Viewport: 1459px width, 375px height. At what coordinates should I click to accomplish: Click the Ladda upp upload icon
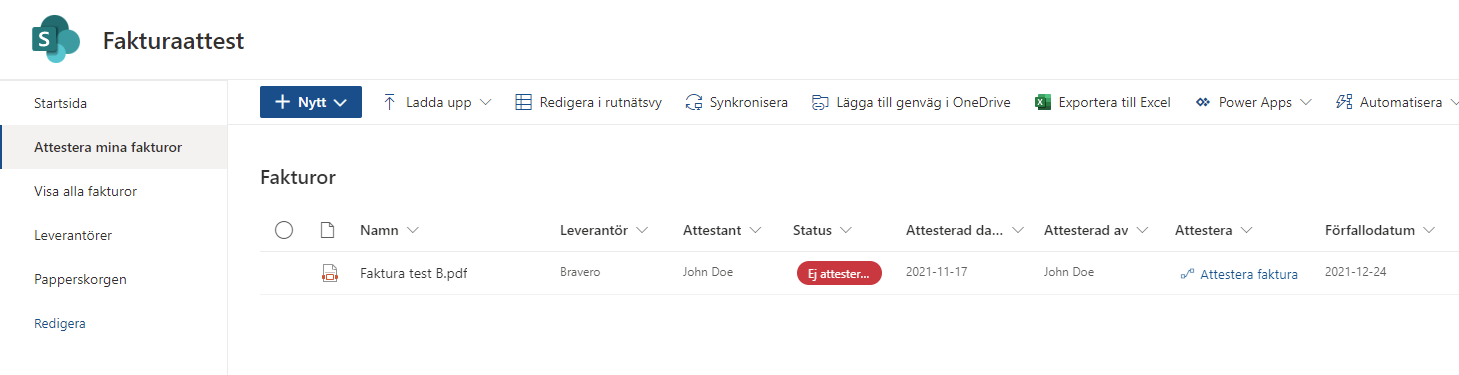click(x=390, y=102)
